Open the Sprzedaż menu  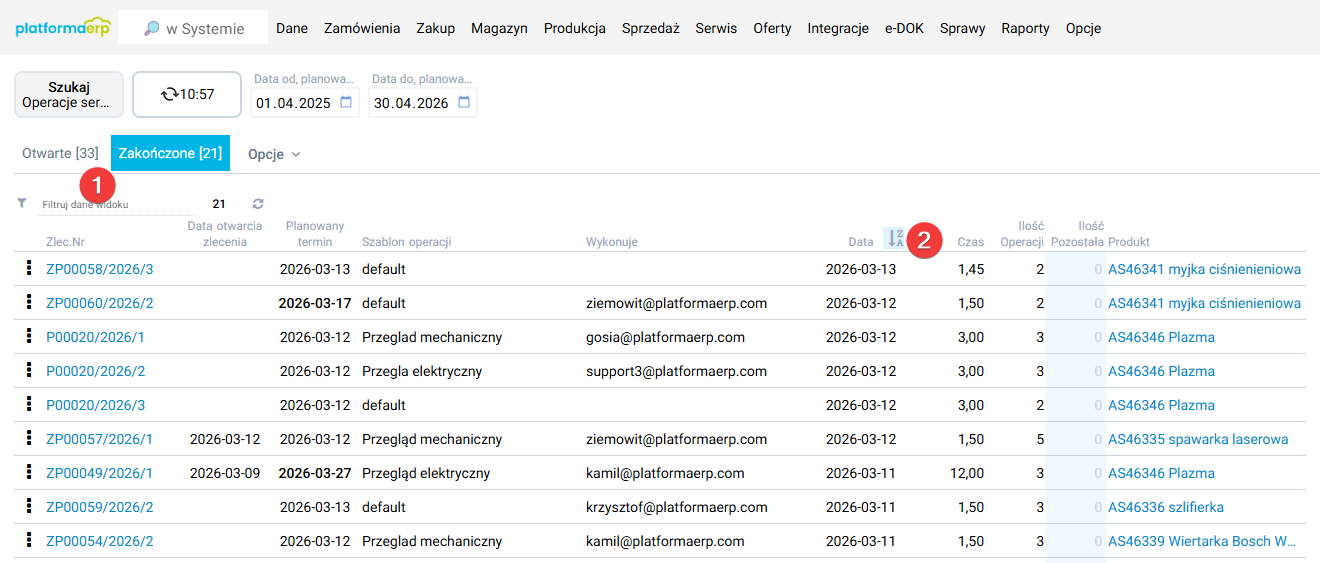click(650, 28)
